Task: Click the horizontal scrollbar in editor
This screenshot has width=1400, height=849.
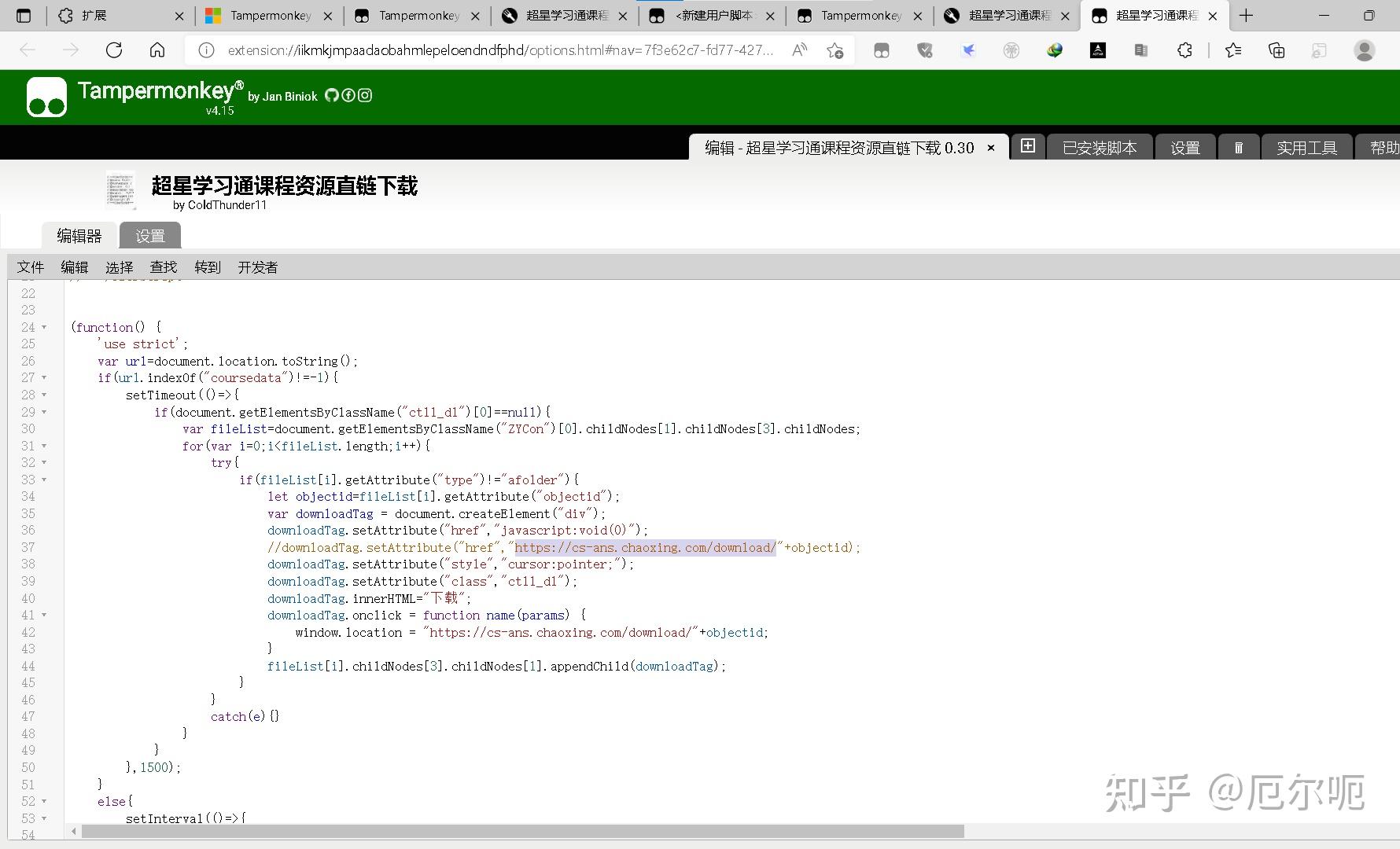Action: tap(523, 831)
